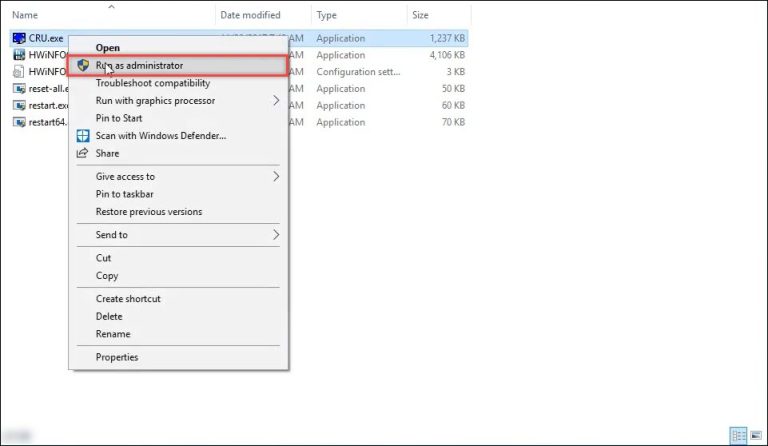Select the restart64 file icon
Image resolution: width=768 pixels, height=446 pixels.
[x=19, y=122]
